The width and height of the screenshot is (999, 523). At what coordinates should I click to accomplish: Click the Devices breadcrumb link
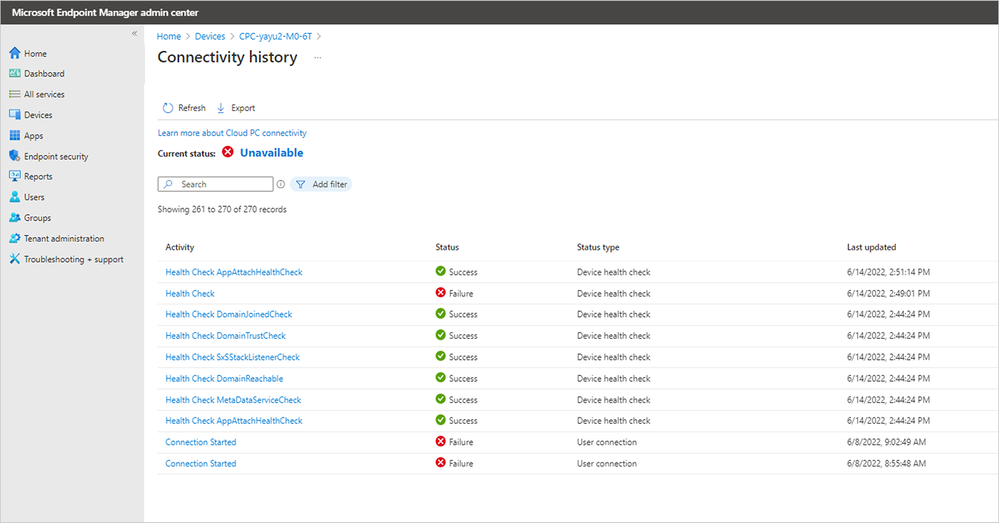pyautogui.click(x=210, y=36)
